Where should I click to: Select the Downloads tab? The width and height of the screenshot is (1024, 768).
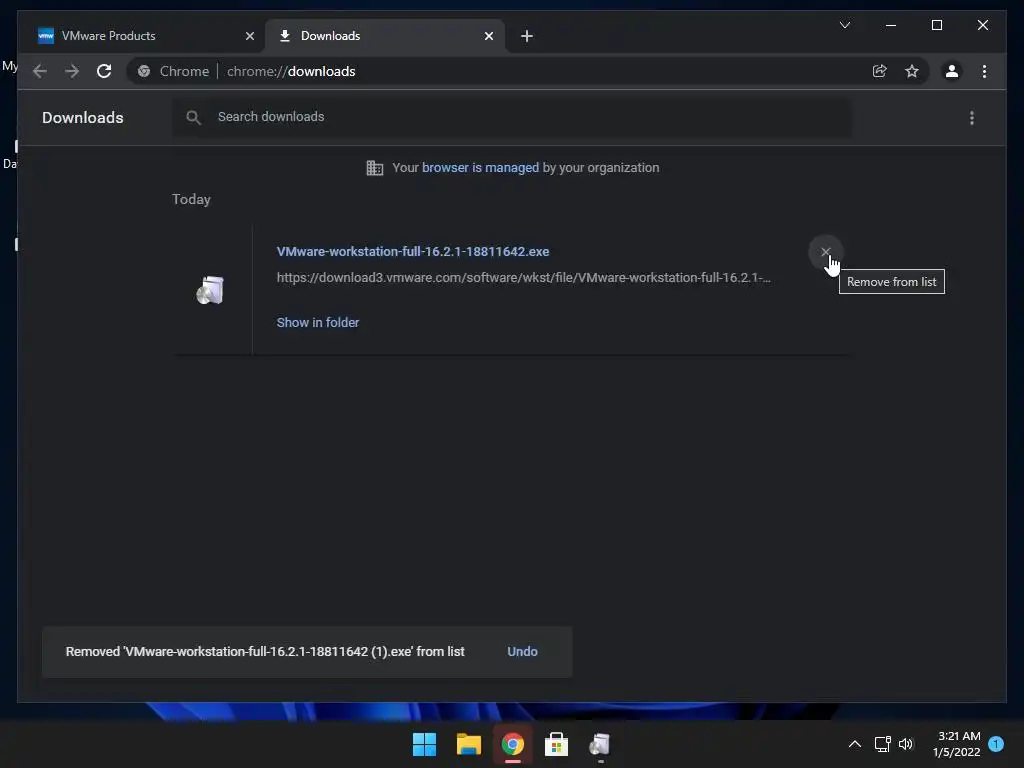(x=385, y=36)
